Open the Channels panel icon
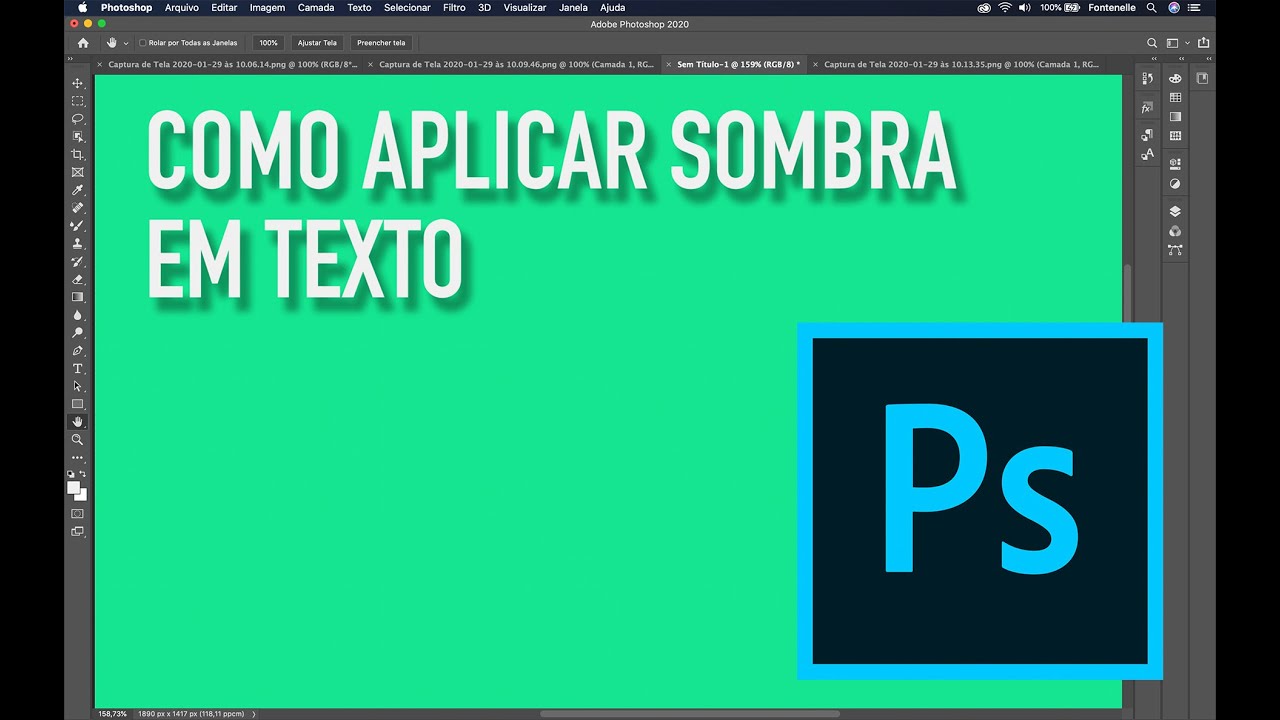 point(1175,231)
